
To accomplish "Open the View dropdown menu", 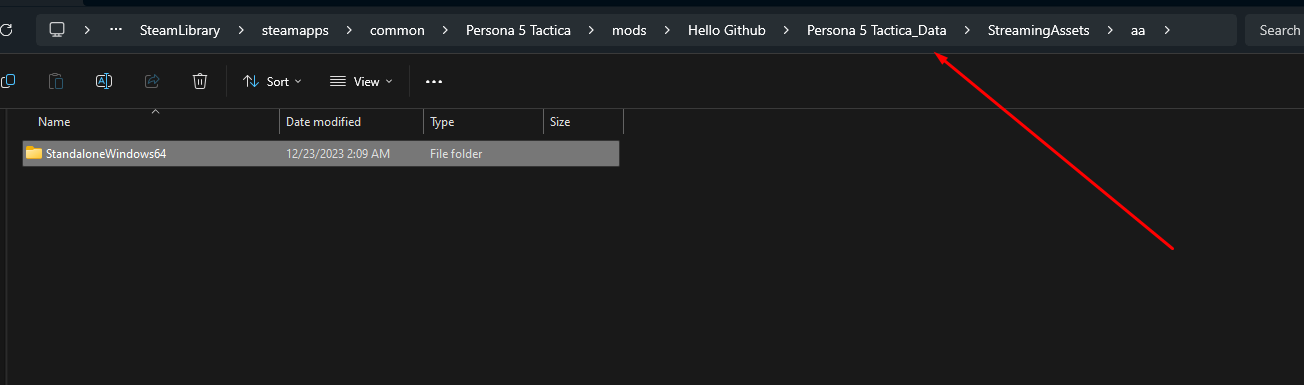I will (361, 81).
